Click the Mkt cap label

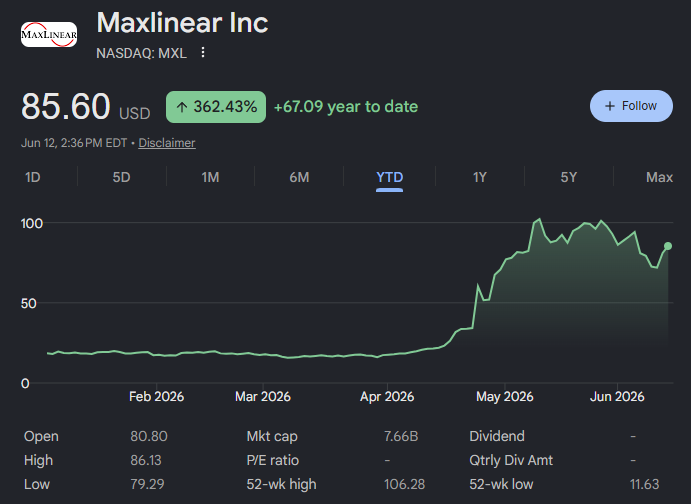pos(272,436)
